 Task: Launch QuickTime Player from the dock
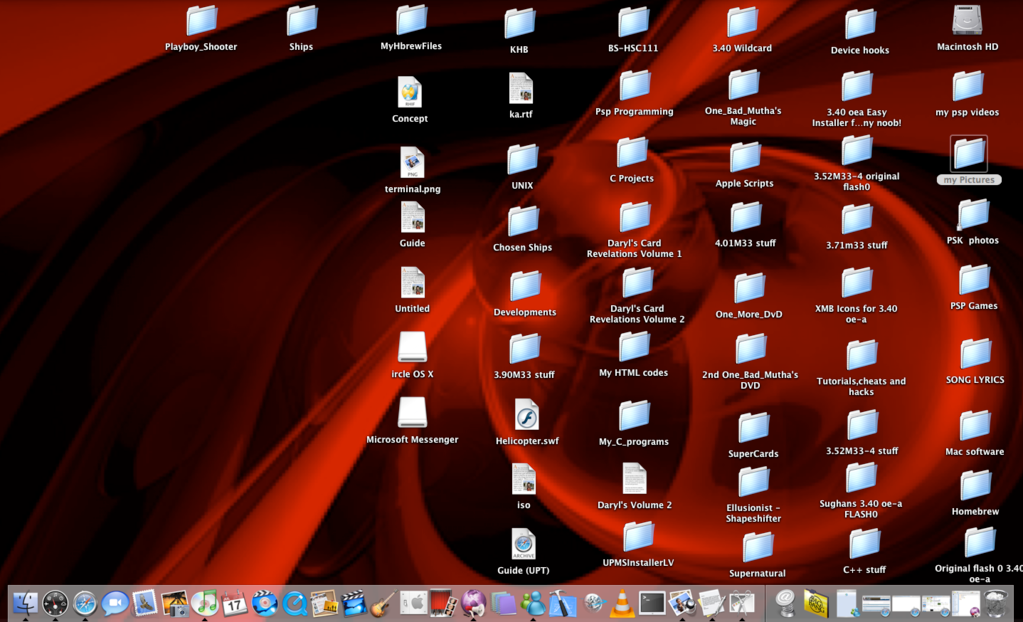click(295, 603)
